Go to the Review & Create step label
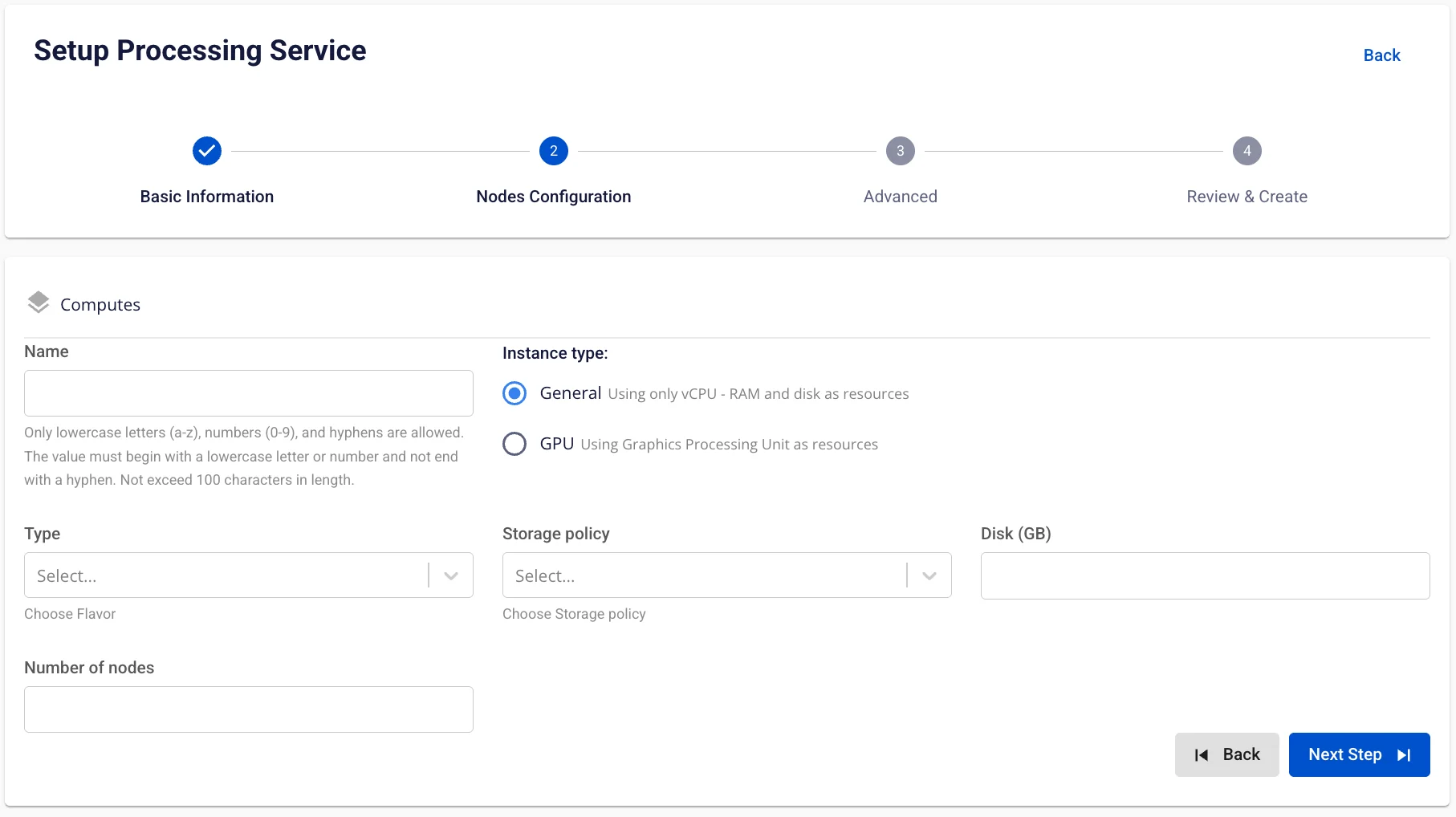The image size is (1456, 817). tap(1247, 197)
